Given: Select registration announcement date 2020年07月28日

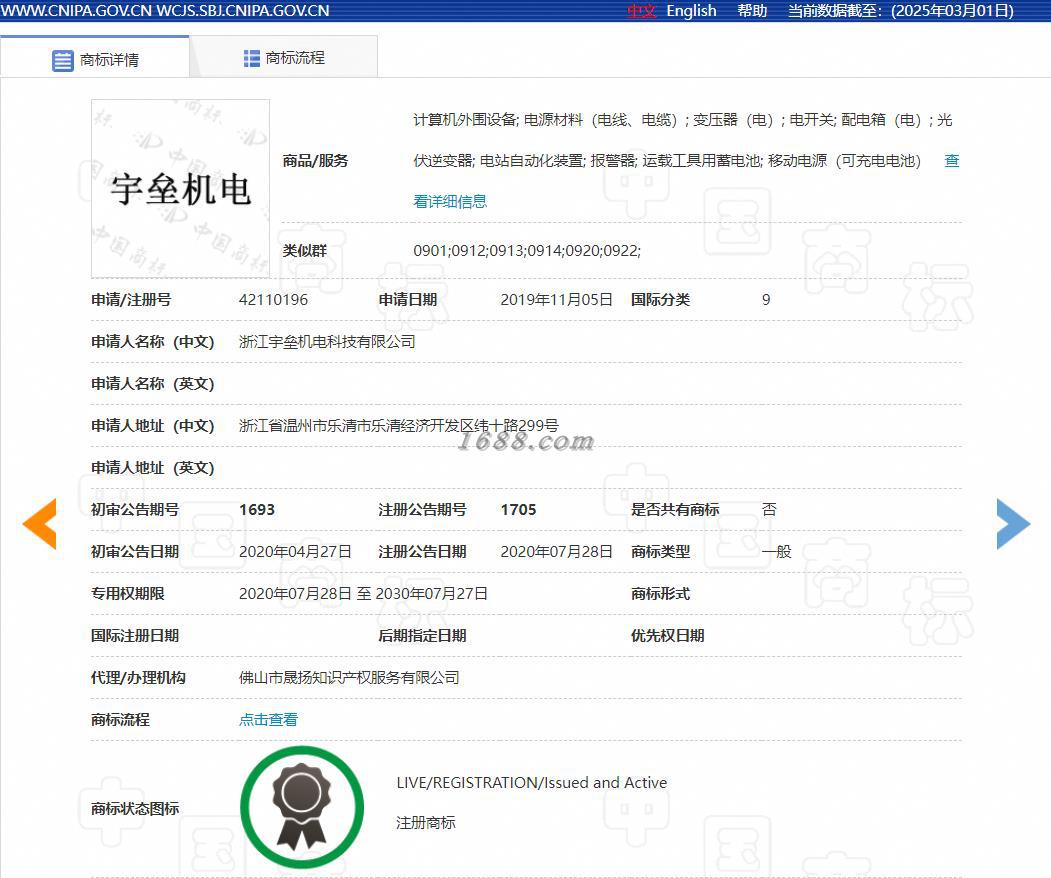Looking at the screenshot, I should 556,552.
